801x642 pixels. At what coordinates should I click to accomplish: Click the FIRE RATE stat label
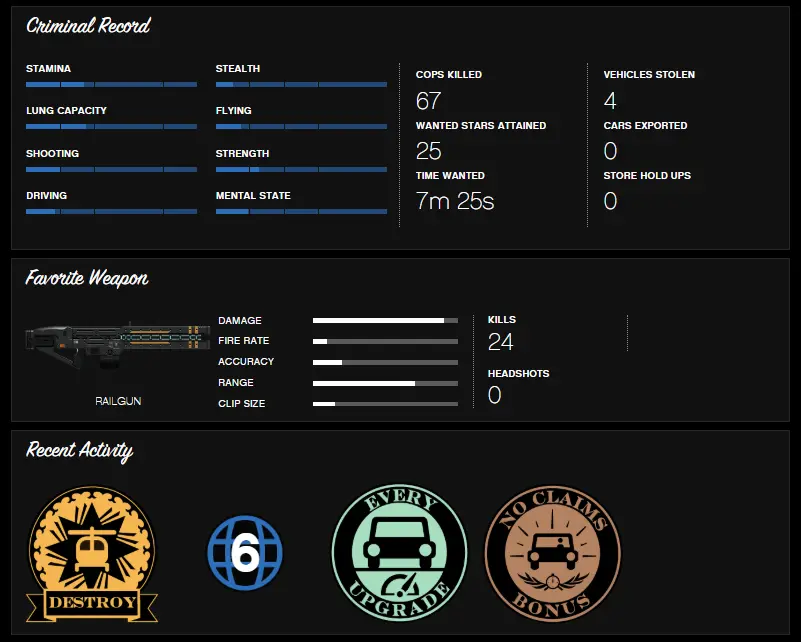(244, 341)
